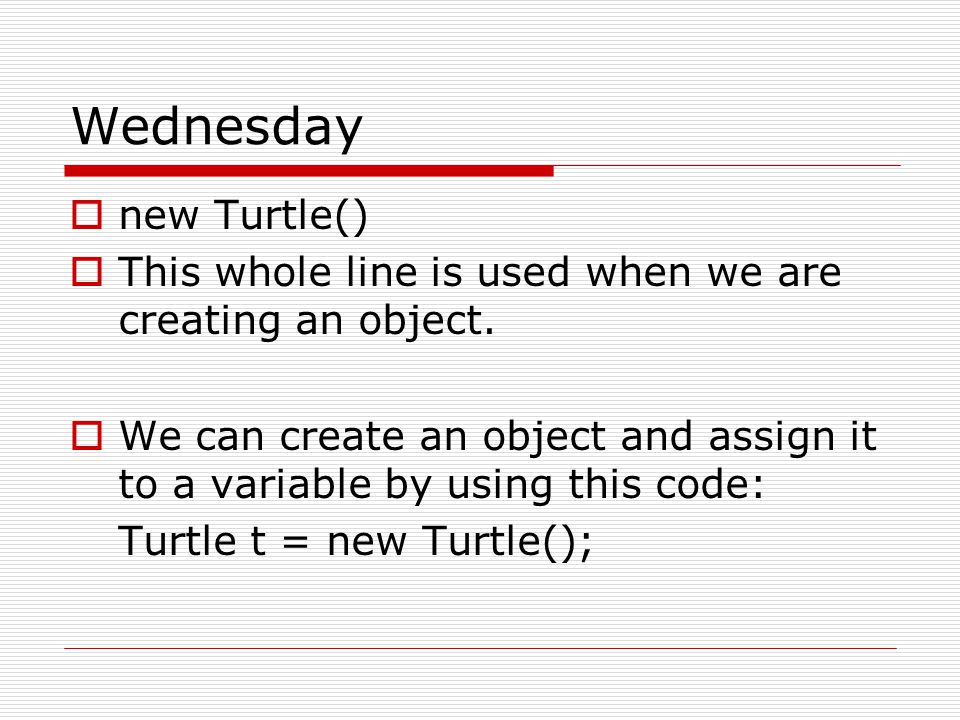960x720 pixels.
Task: Click the thin red line right of the thick bar
Action: (727, 165)
